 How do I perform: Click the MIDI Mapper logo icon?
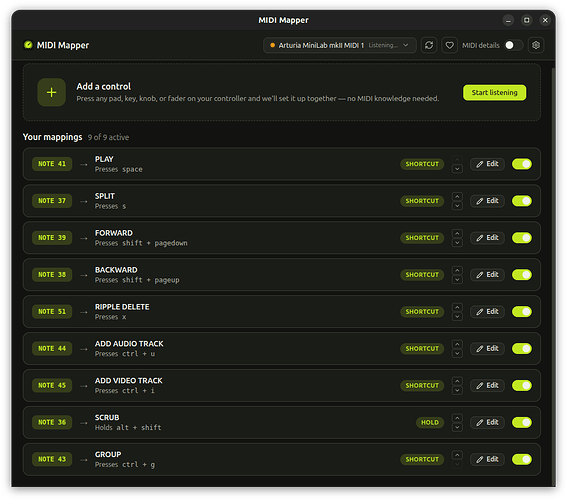click(x=28, y=45)
